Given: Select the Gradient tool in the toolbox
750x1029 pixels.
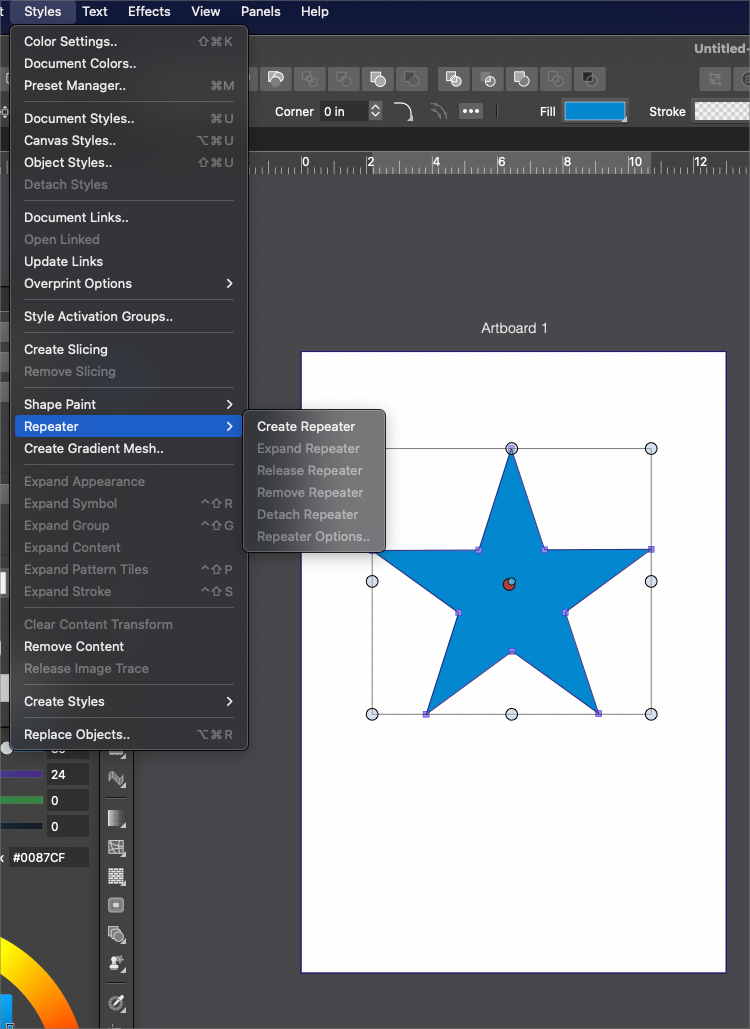Looking at the screenshot, I should [116, 818].
